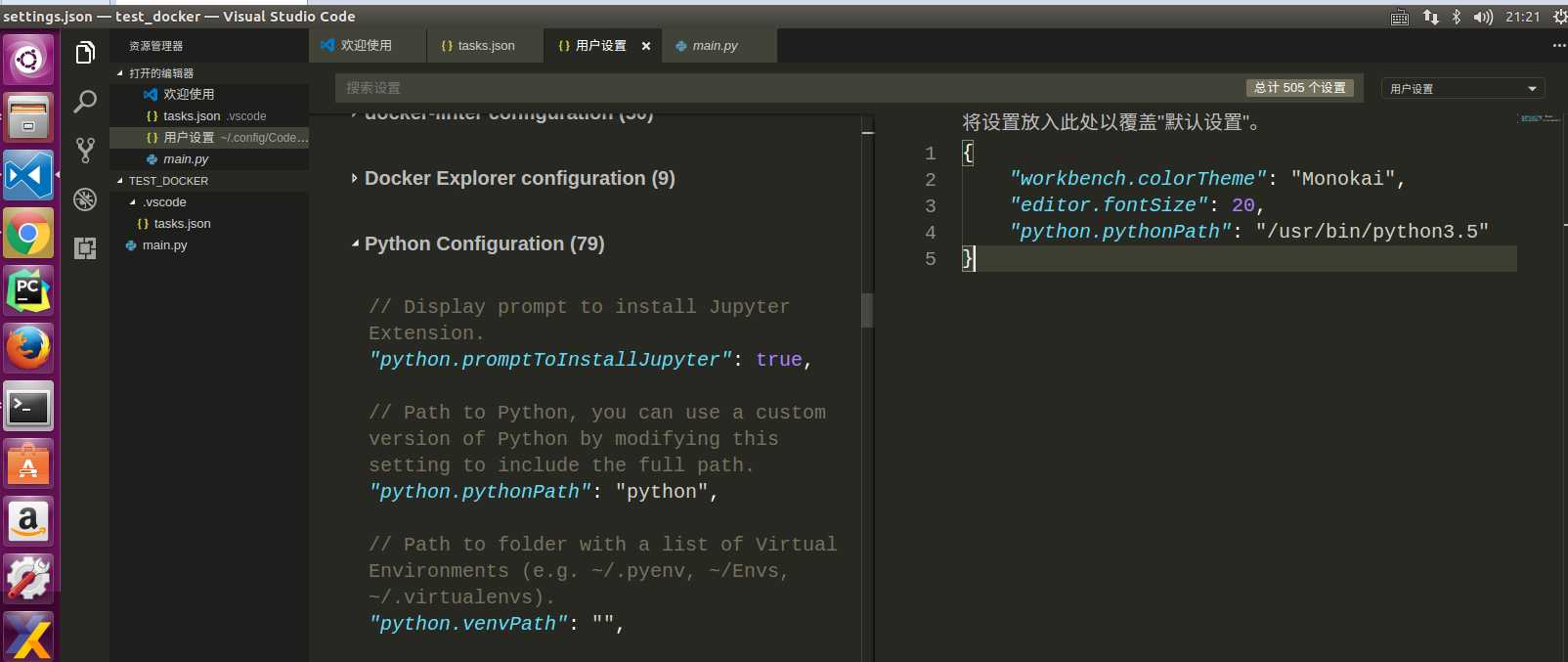The image size is (1568, 662).
Task: Open the Extensions view icon
Action: coord(85,248)
